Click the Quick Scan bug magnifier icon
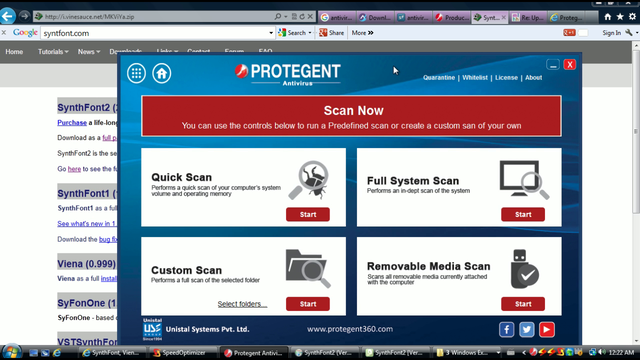 click(x=309, y=180)
